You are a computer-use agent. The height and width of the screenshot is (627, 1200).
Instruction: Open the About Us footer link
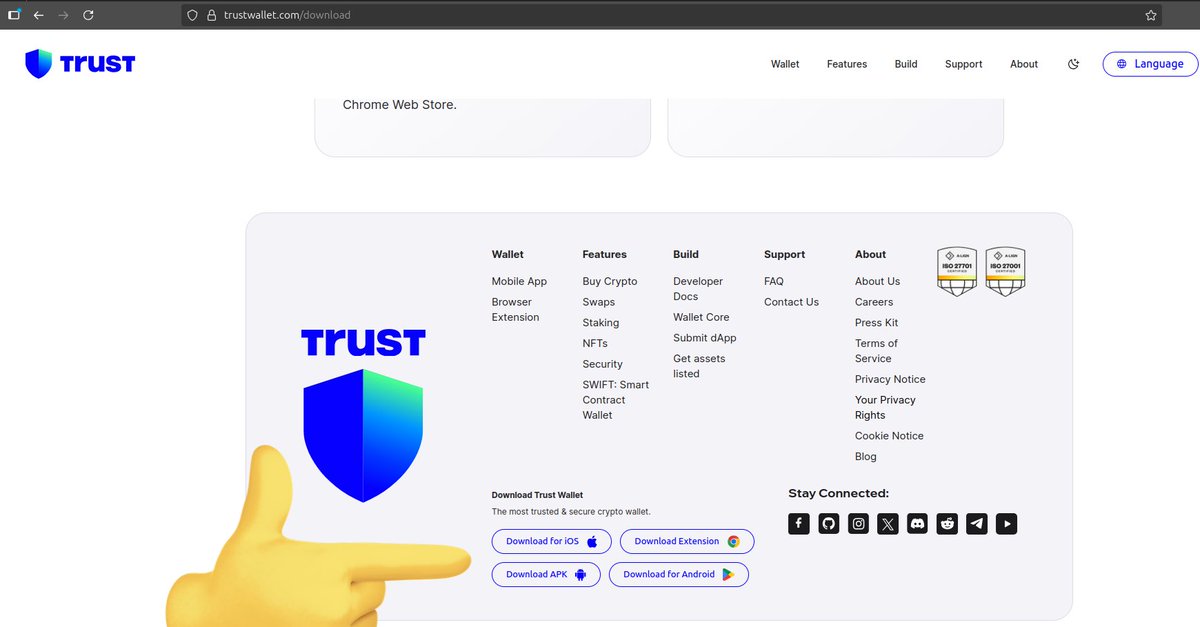877,281
